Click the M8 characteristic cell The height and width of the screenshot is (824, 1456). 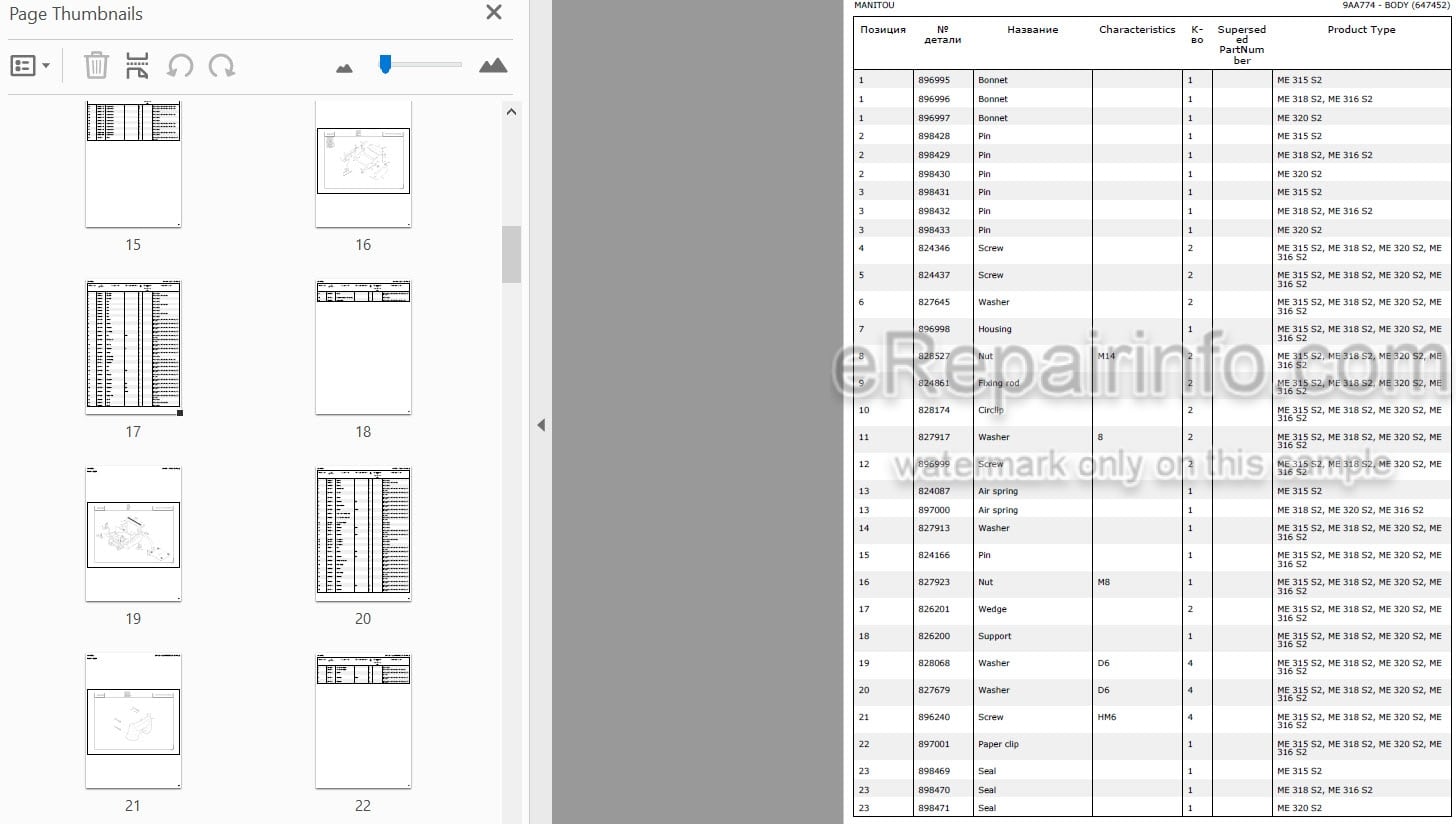point(1104,582)
